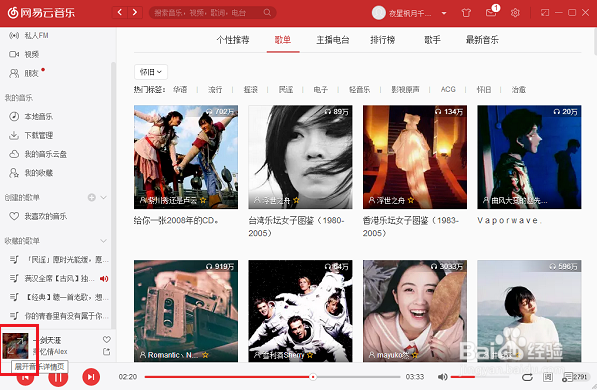597x390 pixels.
Task: Go forward with the right arrow button
Action: tap(135, 13)
